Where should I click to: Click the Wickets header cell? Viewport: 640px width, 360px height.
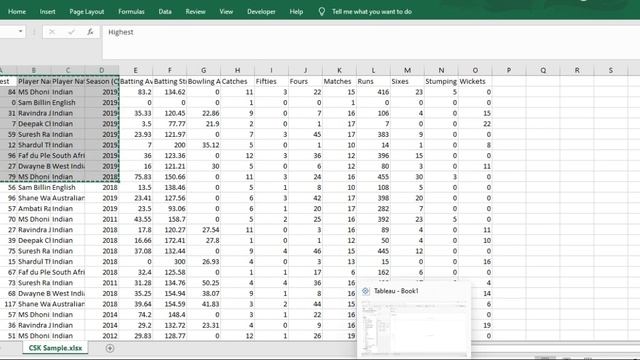coord(475,81)
